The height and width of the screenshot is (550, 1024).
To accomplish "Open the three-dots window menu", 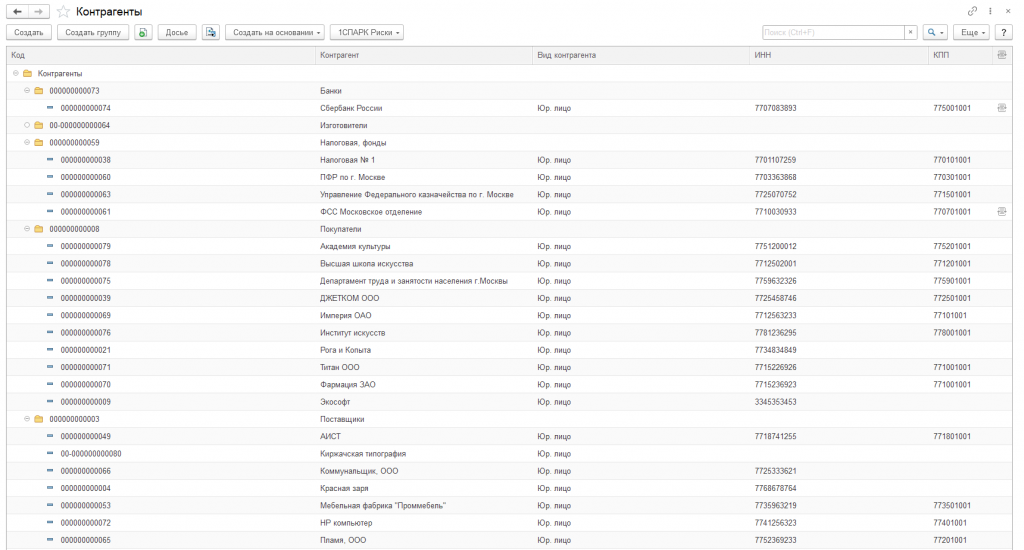I will pyautogui.click(x=991, y=11).
